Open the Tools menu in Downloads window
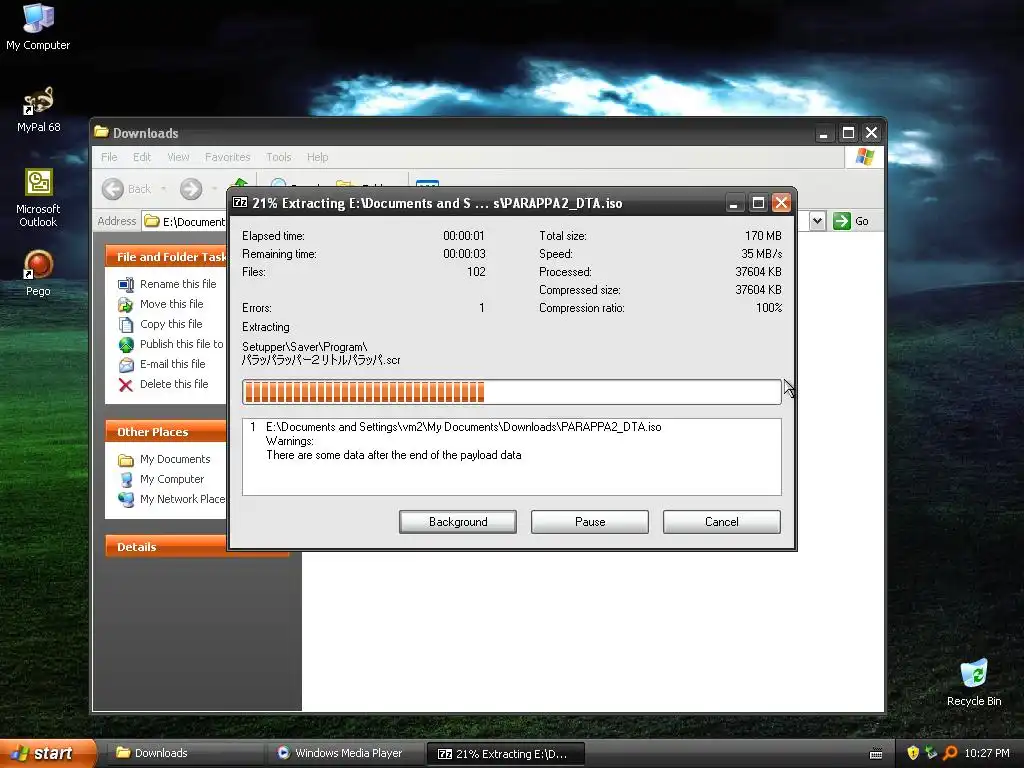This screenshot has width=1024, height=768. [x=278, y=157]
